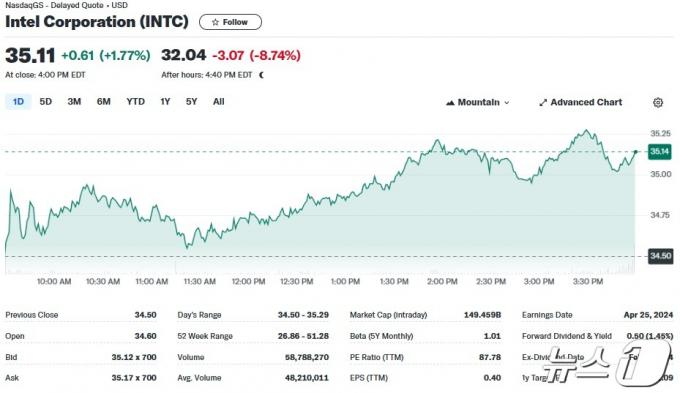Click the after-hours moon icon
Screen dimensions: 680x393
click(262, 75)
